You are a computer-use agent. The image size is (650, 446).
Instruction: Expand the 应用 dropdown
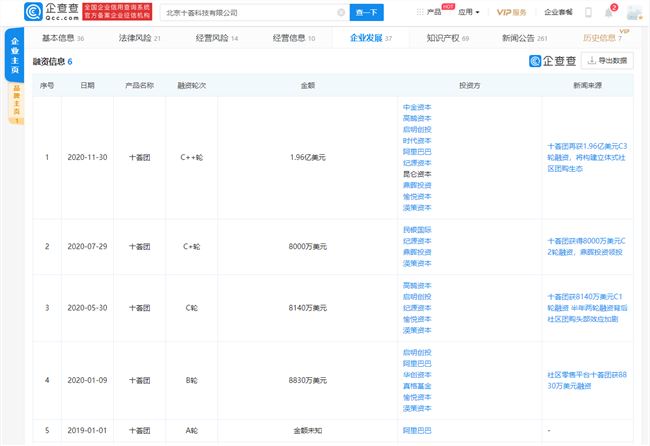(x=468, y=12)
